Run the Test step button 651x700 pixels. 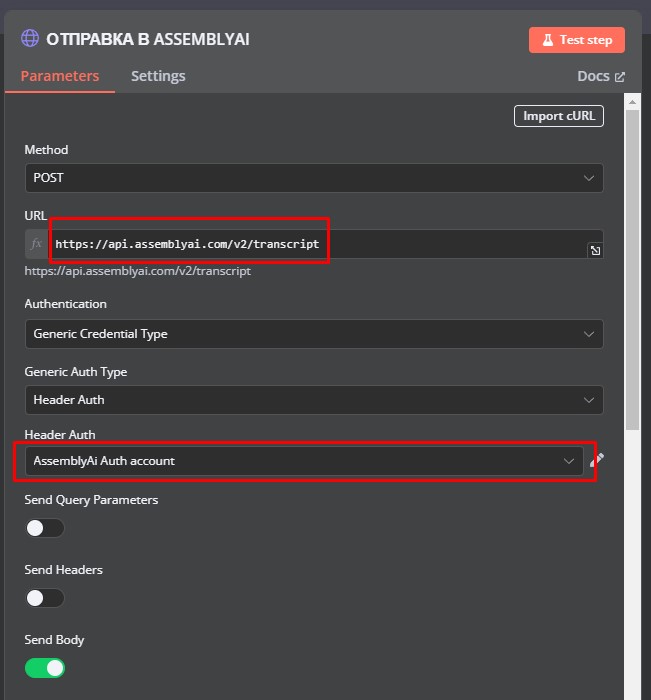pos(576,40)
